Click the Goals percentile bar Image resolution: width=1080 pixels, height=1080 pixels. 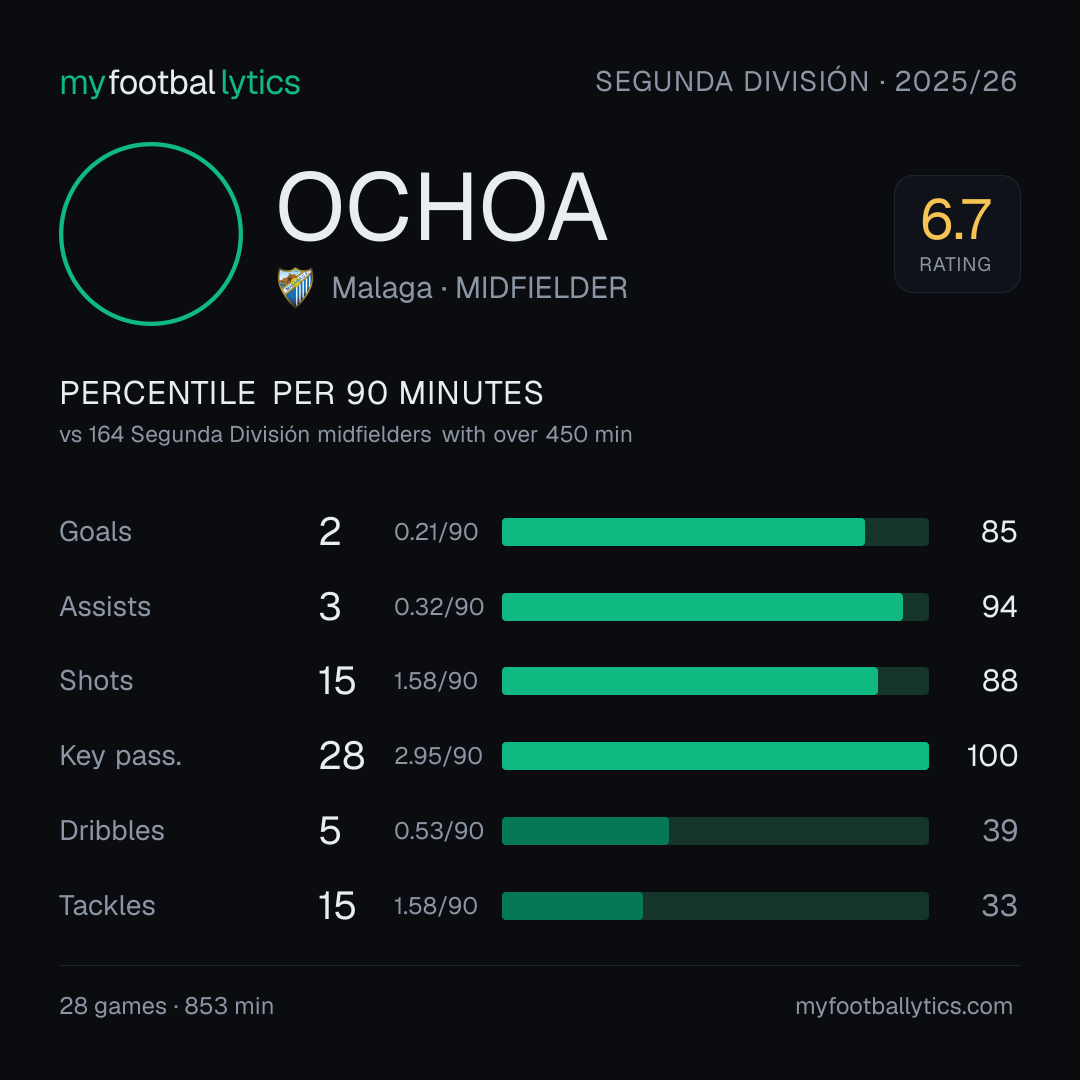(x=715, y=532)
